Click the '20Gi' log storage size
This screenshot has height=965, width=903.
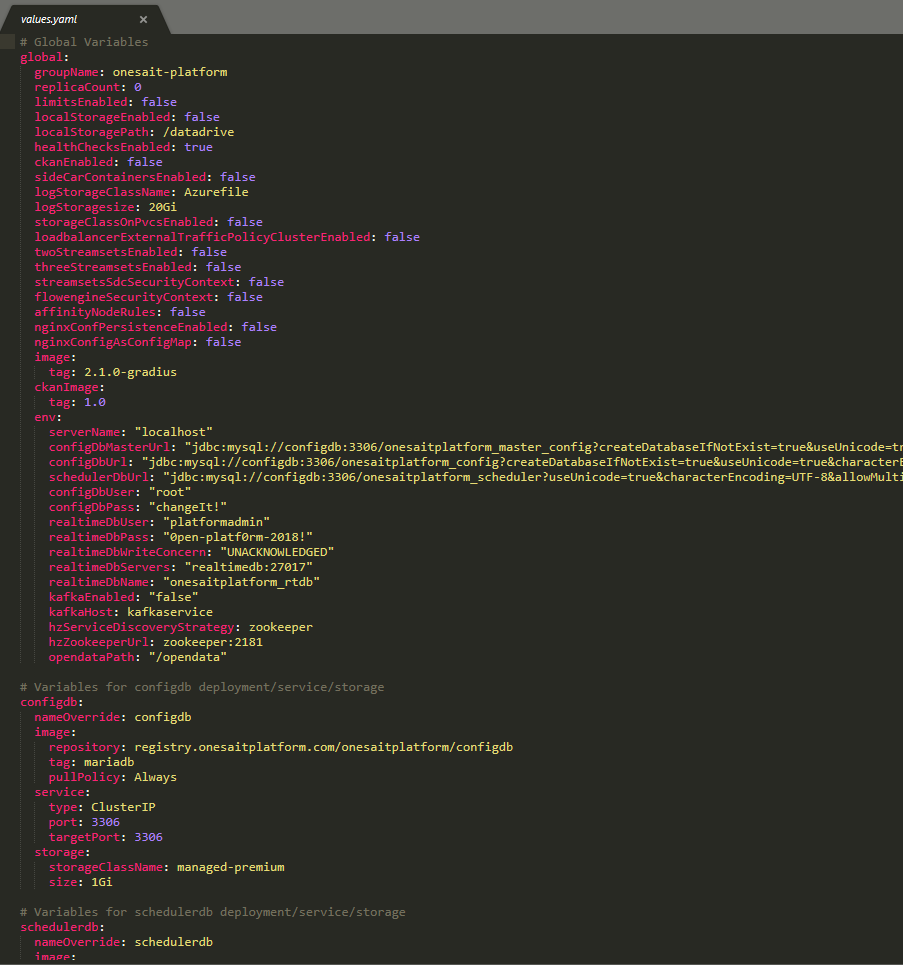163,207
